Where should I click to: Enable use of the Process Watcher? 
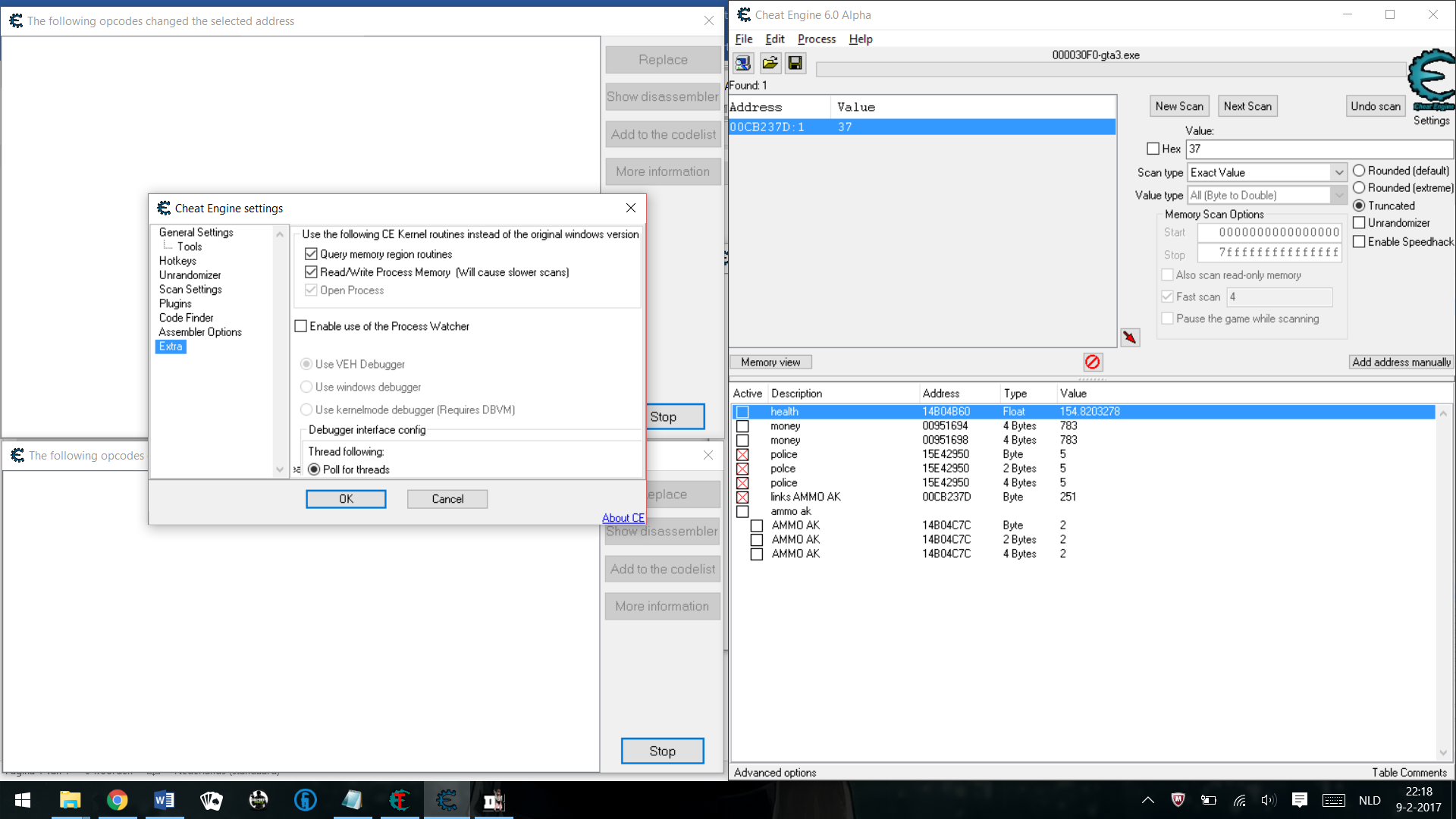click(301, 326)
